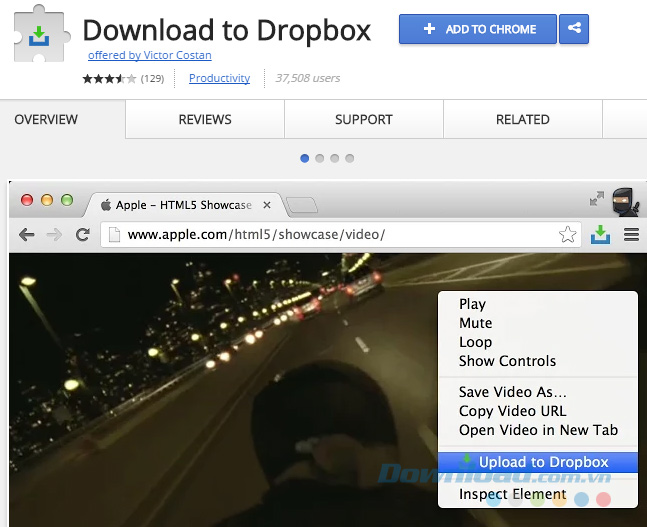Click the Download to Dropbox puzzle-piece icon

coord(41,34)
